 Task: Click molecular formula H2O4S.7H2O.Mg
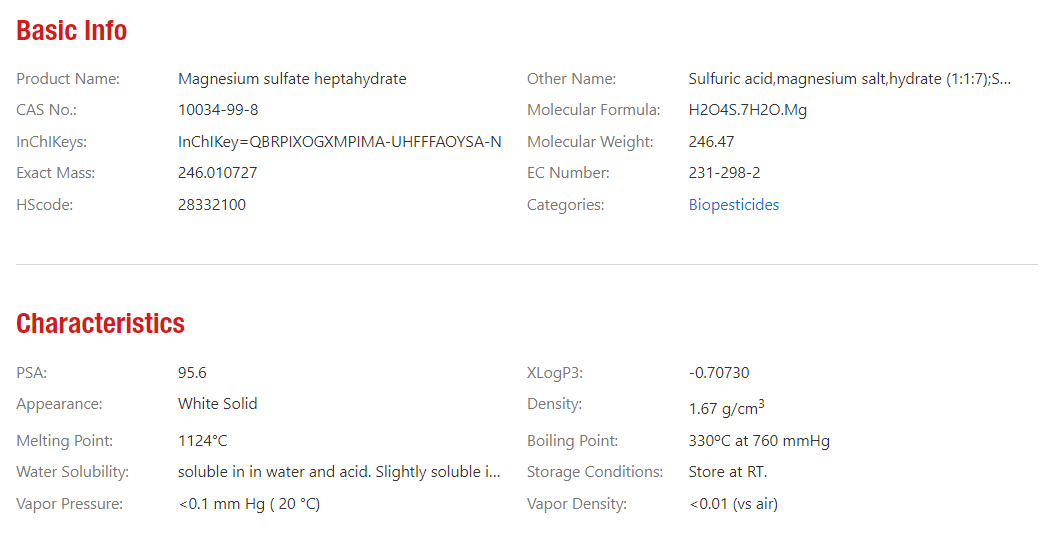click(x=748, y=110)
